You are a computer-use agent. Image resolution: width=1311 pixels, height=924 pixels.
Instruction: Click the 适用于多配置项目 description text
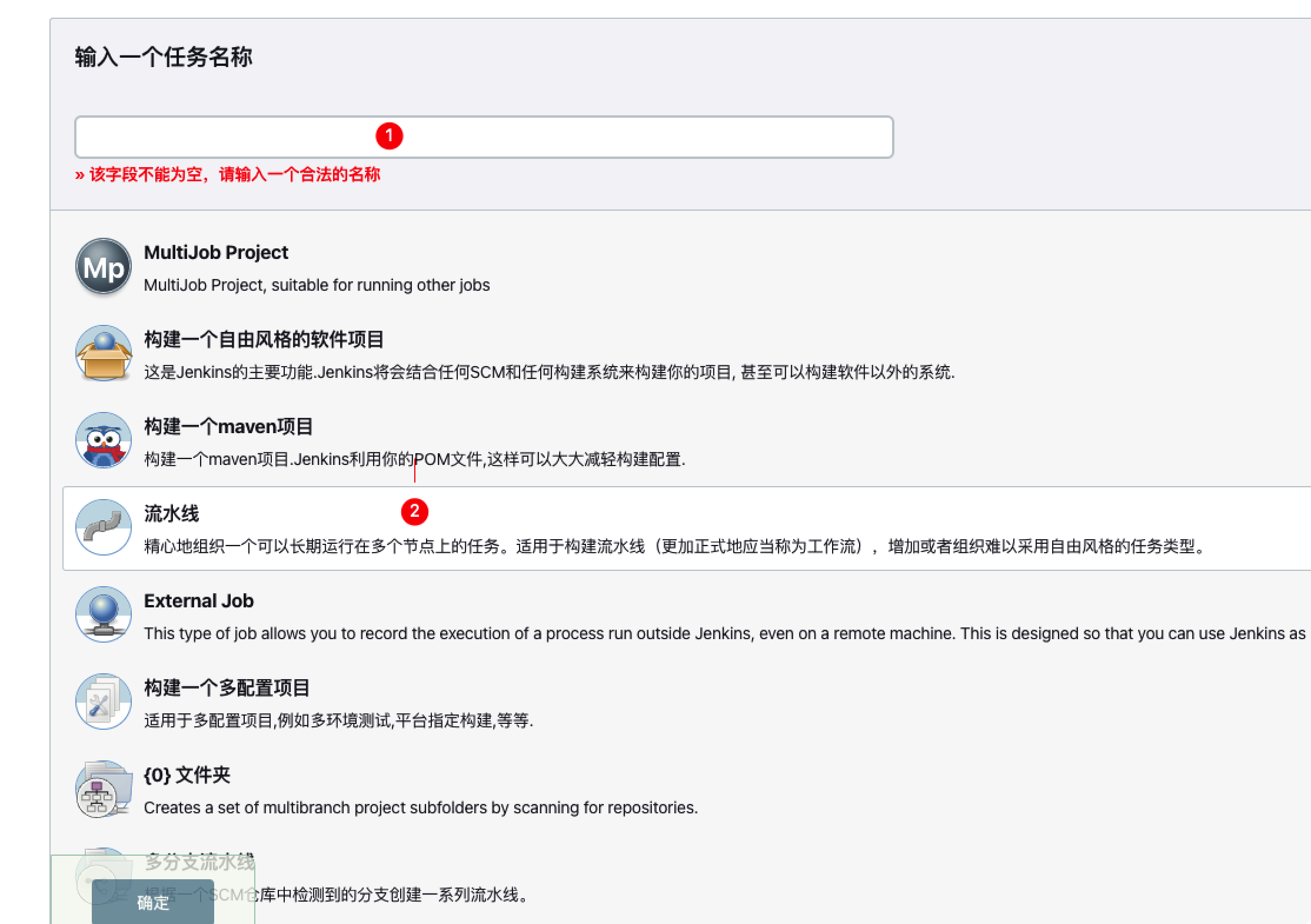tap(338, 720)
